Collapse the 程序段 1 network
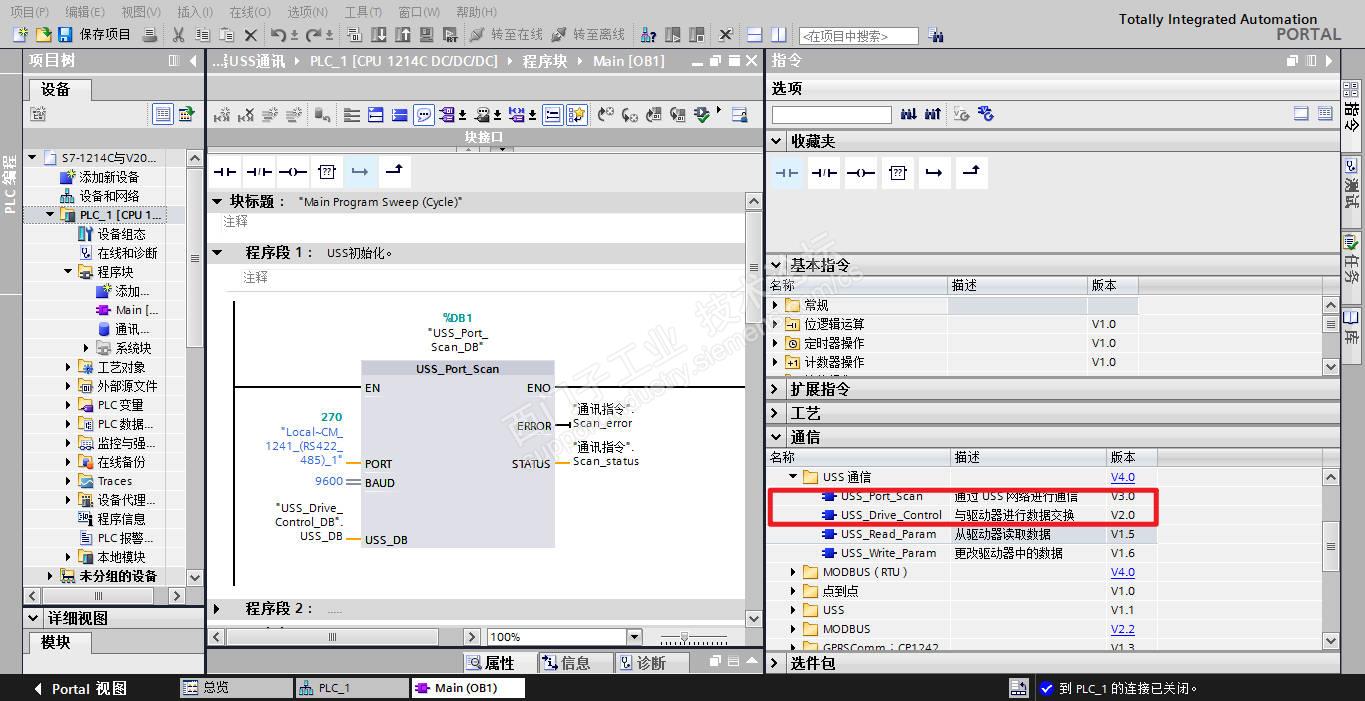Viewport: 1365px width, 701px height. pos(218,253)
